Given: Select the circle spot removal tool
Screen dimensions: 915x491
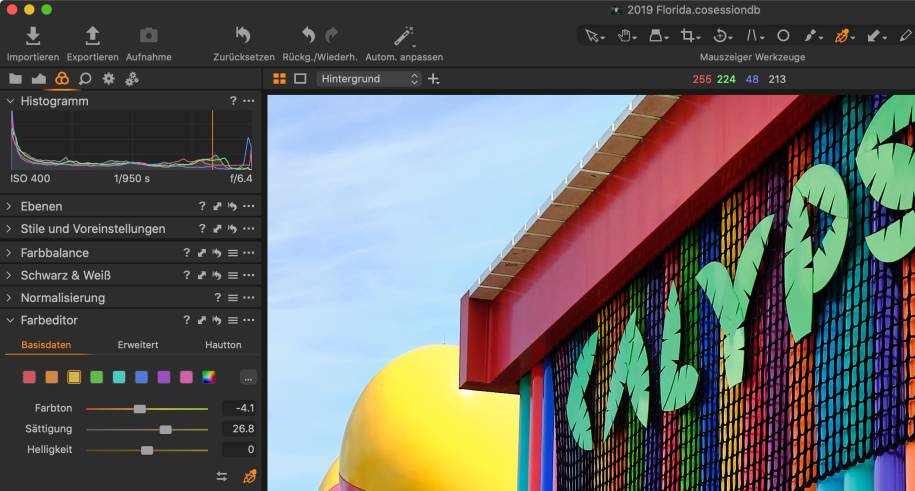Looking at the screenshot, I should coord(783,36).
